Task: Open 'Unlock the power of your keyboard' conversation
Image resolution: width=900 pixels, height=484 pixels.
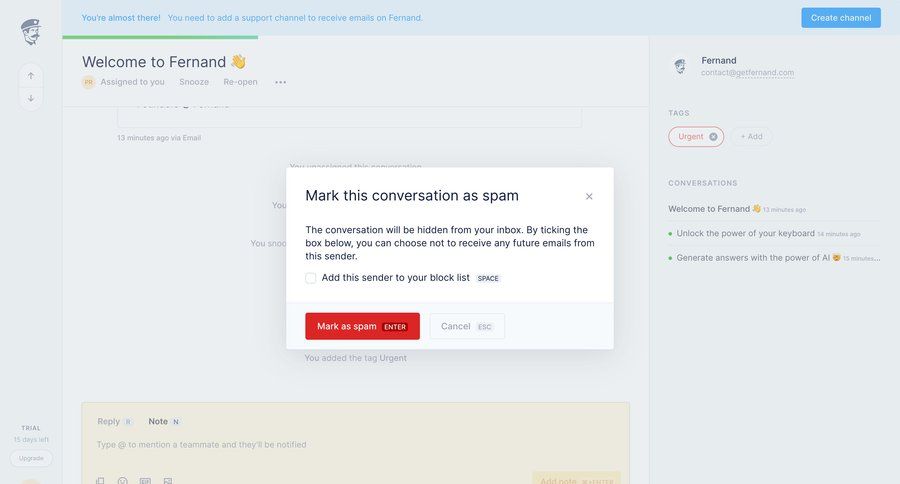Action: (x=745, y=233)
